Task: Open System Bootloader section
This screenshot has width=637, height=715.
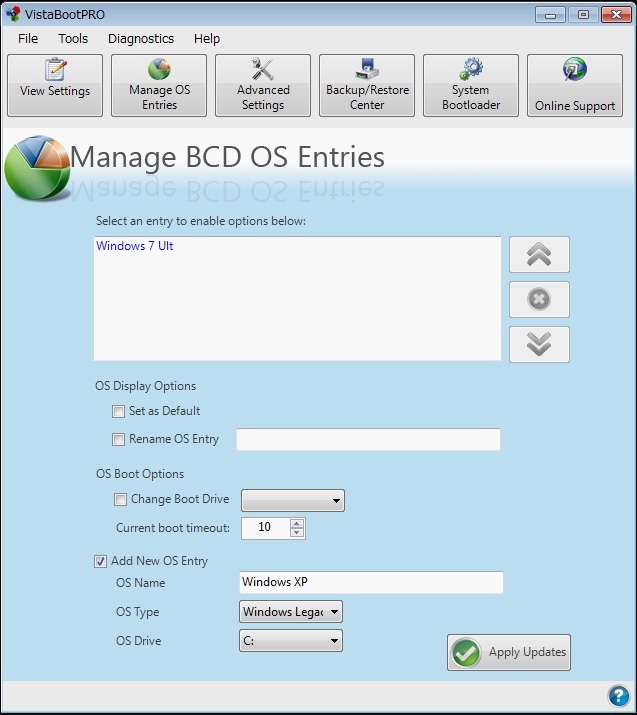Action: click(471, 85)
